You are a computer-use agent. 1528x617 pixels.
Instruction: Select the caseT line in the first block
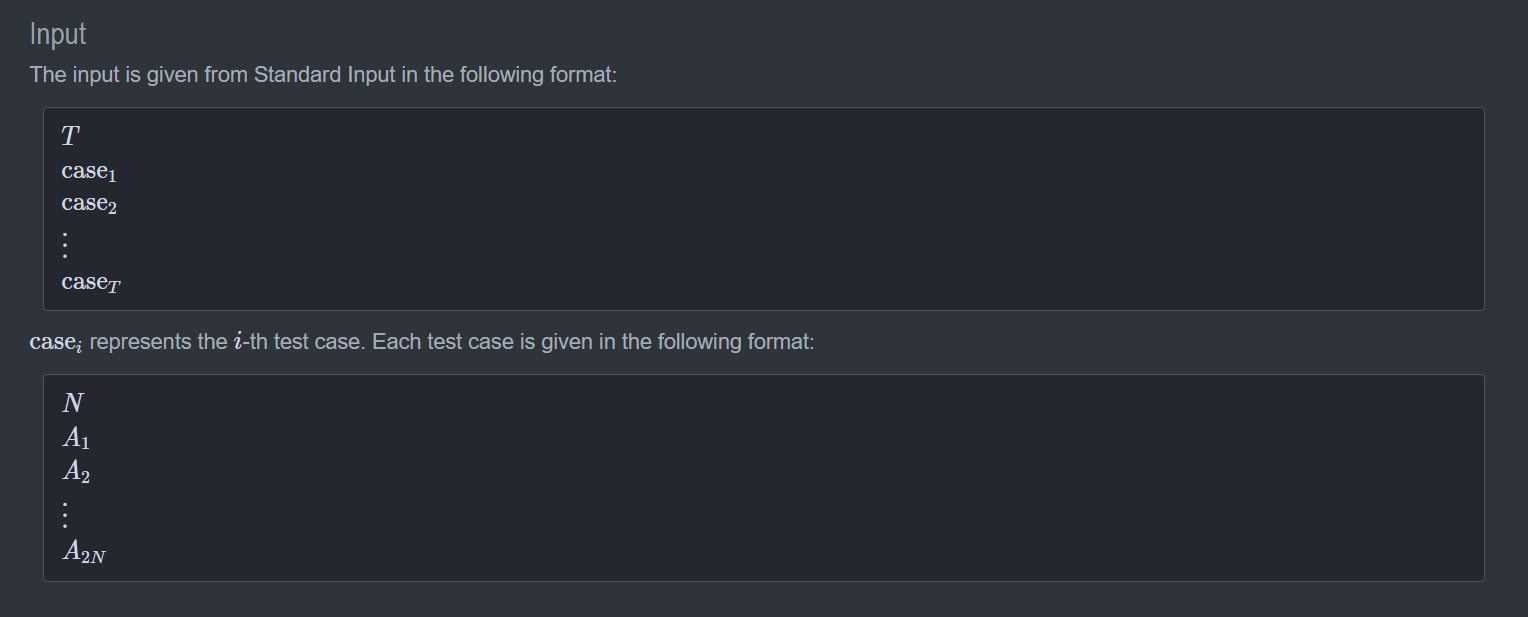coord(91,283)
